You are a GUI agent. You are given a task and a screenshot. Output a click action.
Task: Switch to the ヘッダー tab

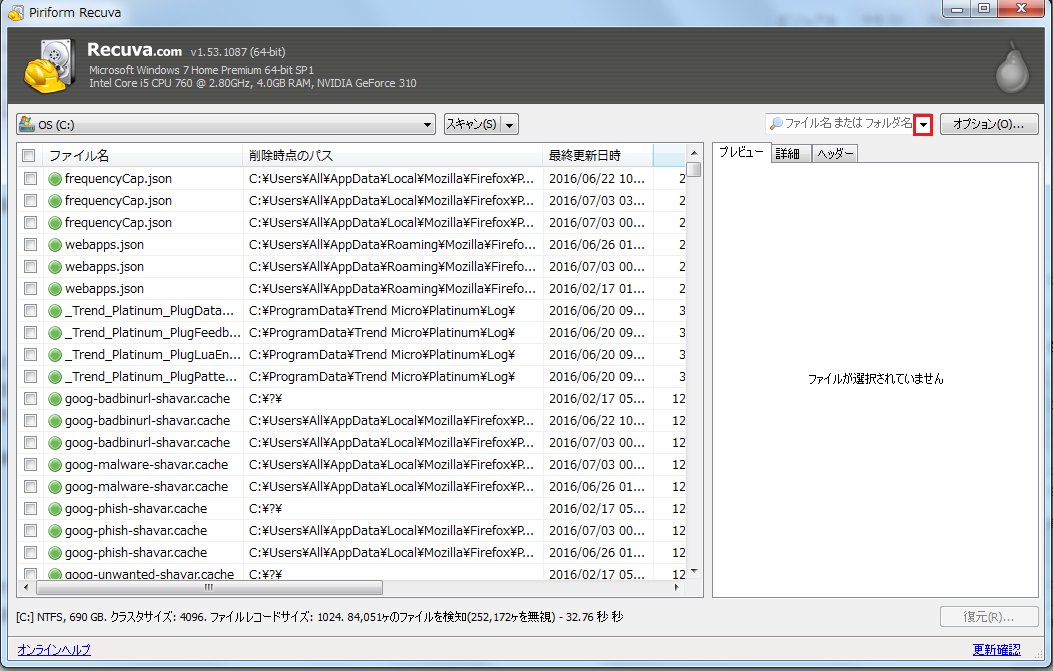coord(835,154)
